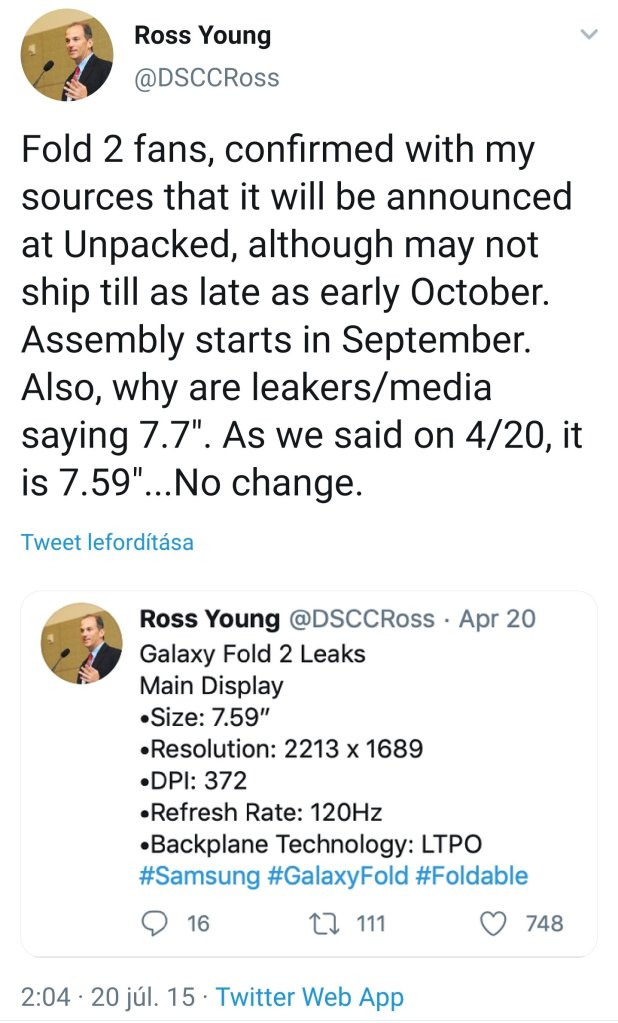The image size is (618, 1023).
Task: Open the quoted tweet's Ross Young name
Action: pyautogui.click(x=210, y=619)
